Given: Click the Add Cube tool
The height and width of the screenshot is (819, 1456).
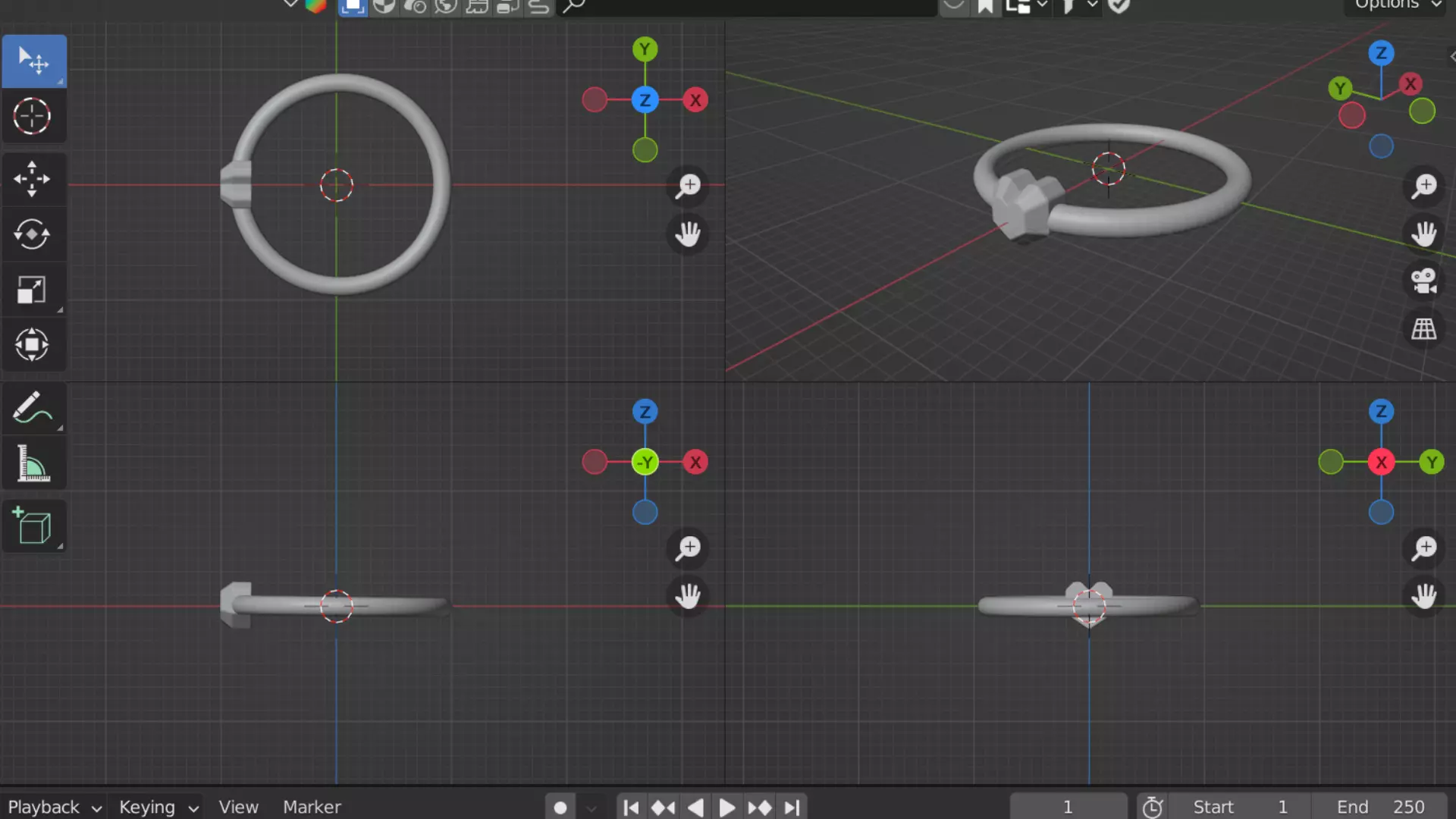Looking at the screenshot, I should coord(32,526).
